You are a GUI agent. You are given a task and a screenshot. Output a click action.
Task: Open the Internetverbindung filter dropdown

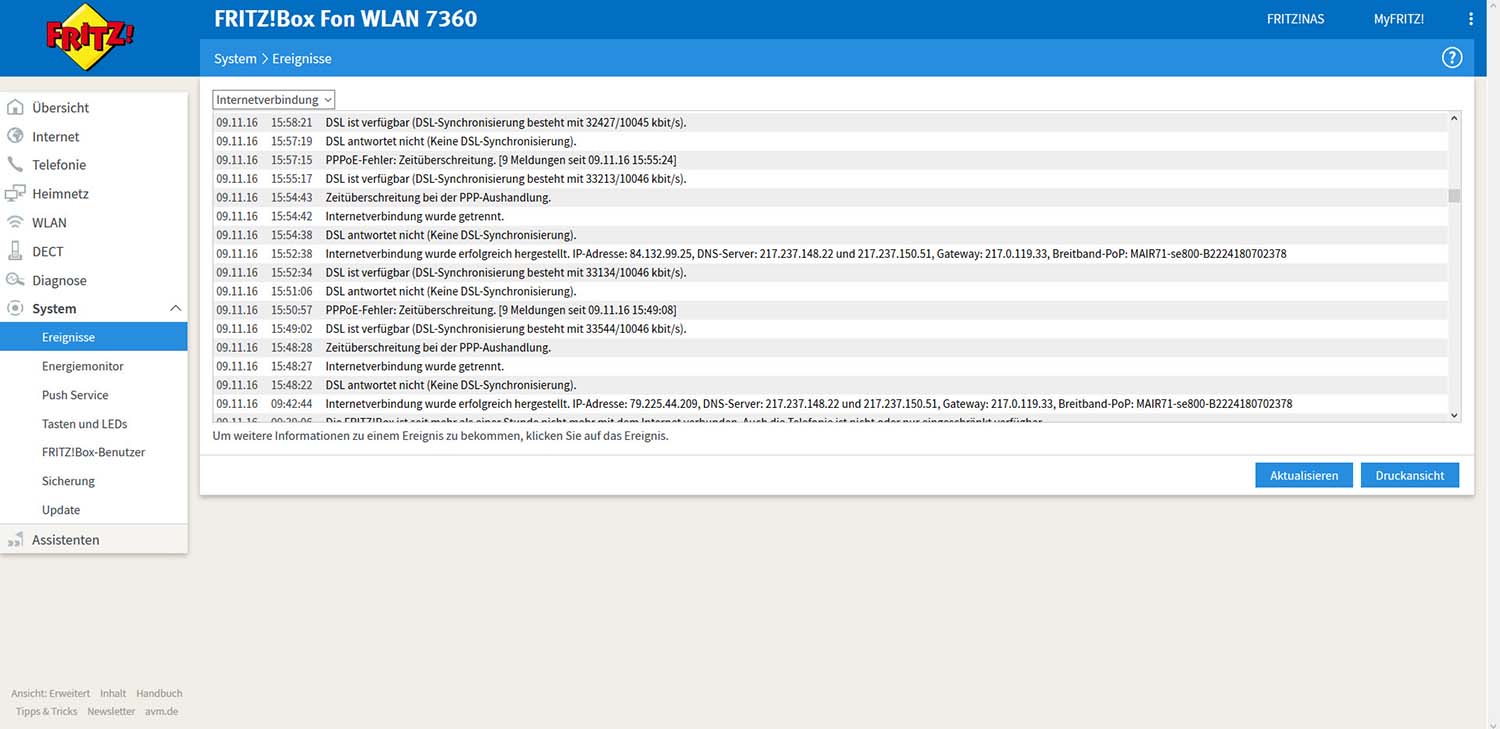pyautogui.click(x=274, y=100)
